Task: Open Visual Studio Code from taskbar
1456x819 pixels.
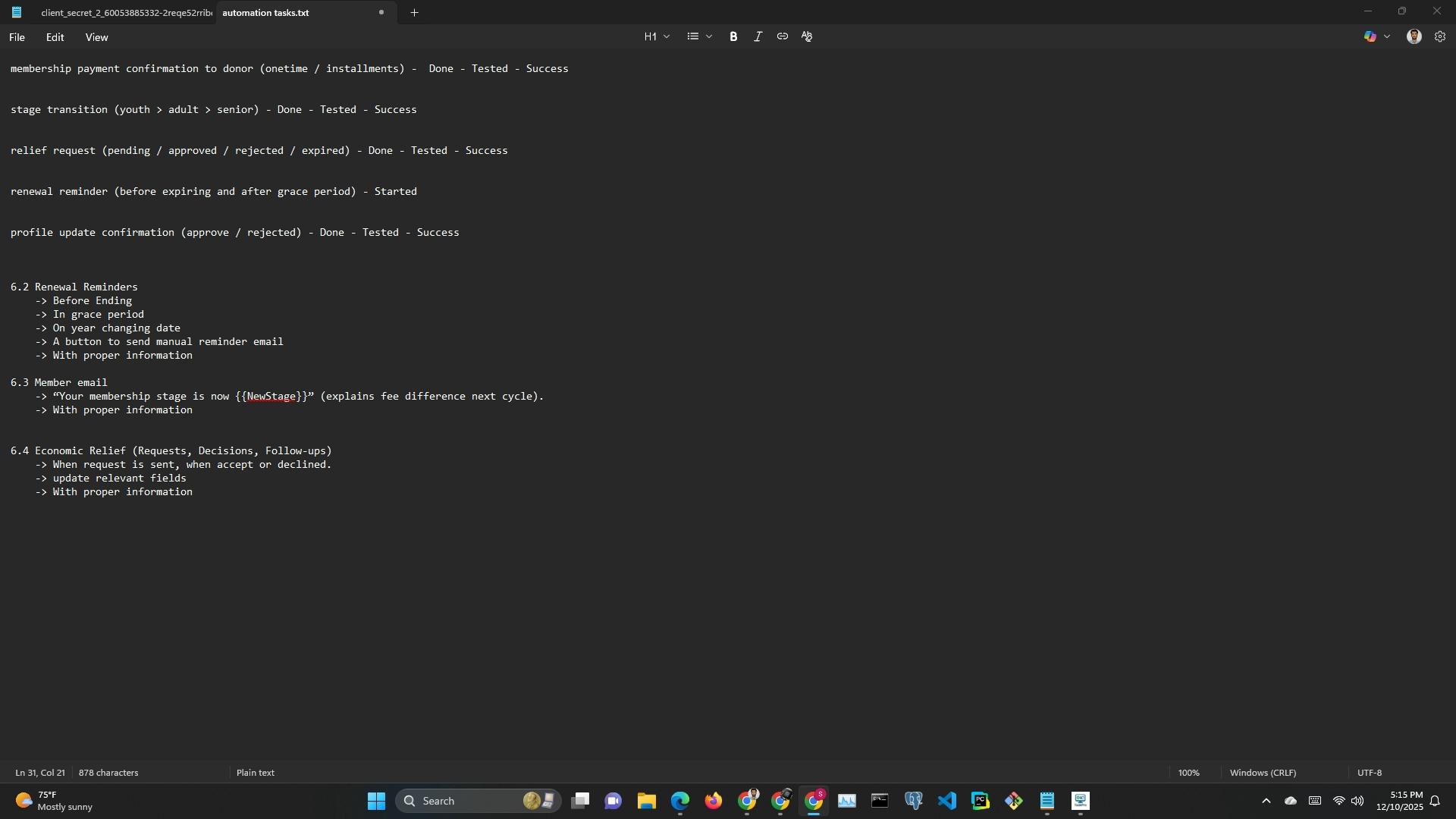Action: click(x=946, y=801)
